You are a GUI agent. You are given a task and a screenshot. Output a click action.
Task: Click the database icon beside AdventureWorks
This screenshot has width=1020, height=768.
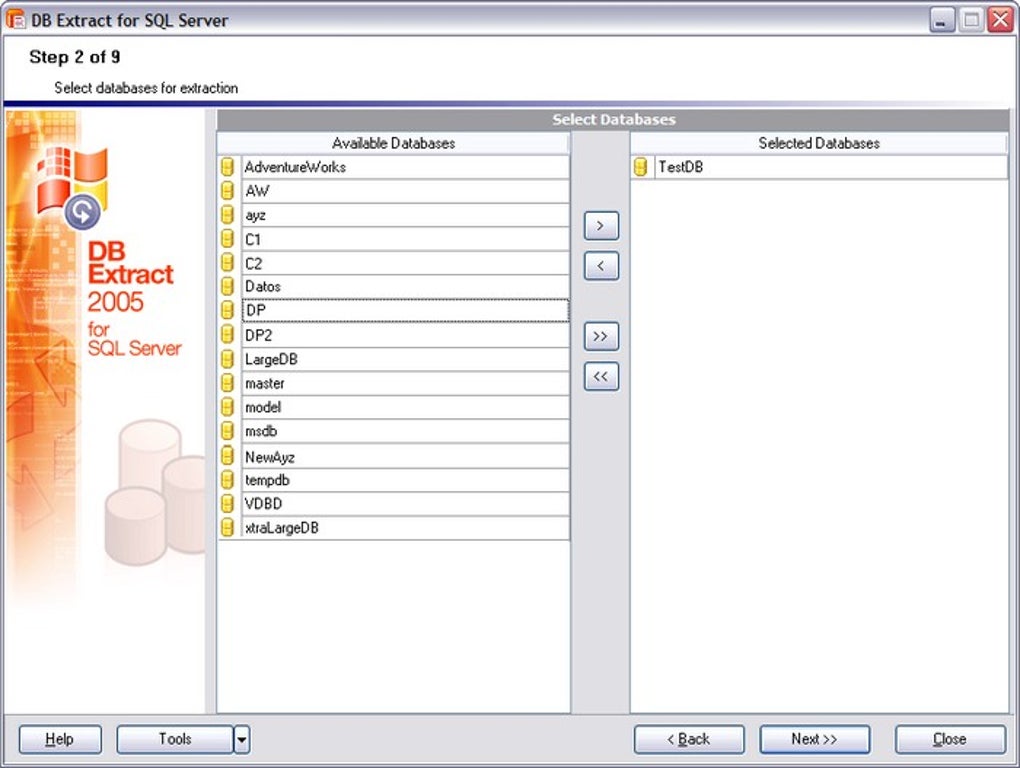click(x=227, y=167)
